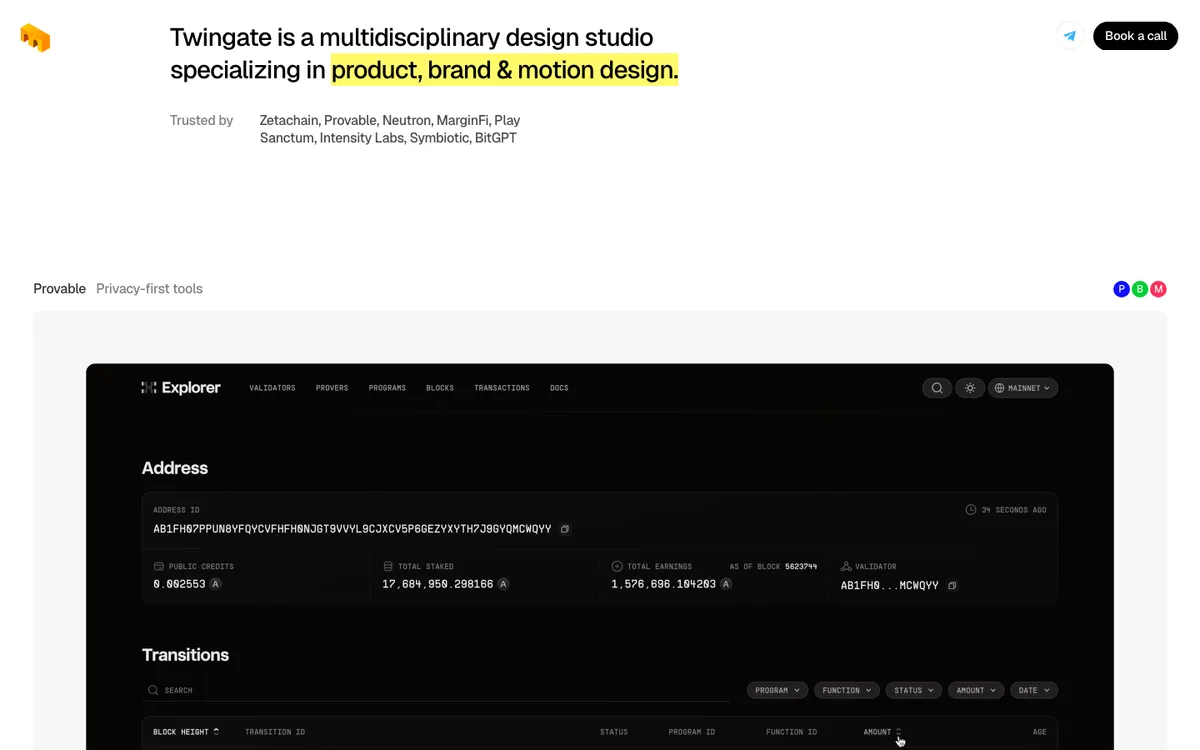Screen dimensions: 1200x750
Task: Click the Twingate orange logo
Action: tap(35, 38)
